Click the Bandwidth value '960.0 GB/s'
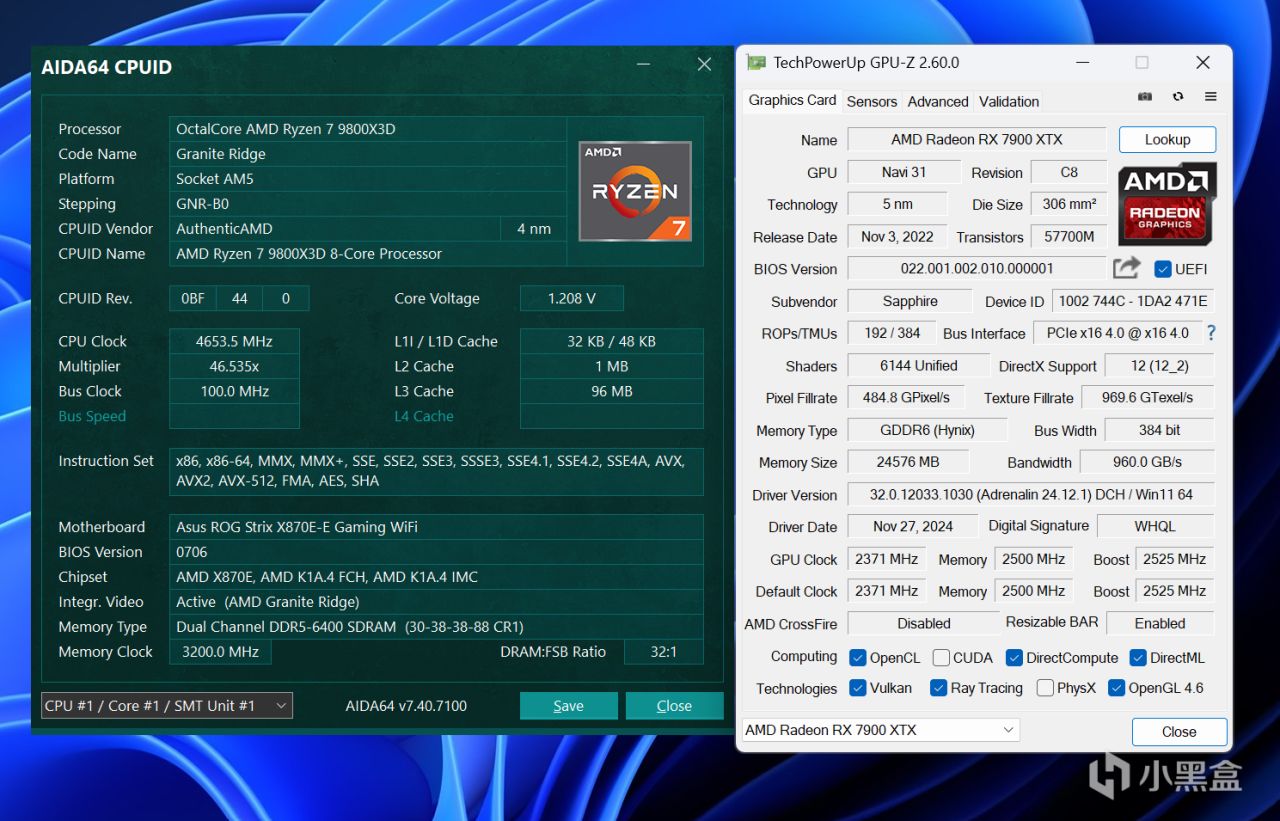Viewport: 1280px width, 821px height. click(x=1147, y=462)
